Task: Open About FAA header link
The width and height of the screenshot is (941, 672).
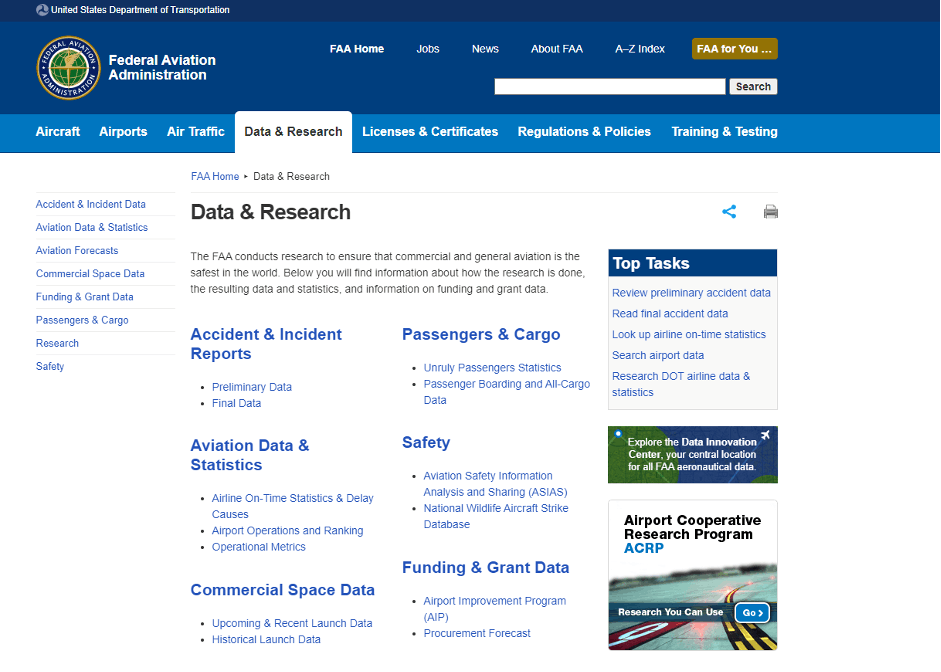Action: point(557,49)
